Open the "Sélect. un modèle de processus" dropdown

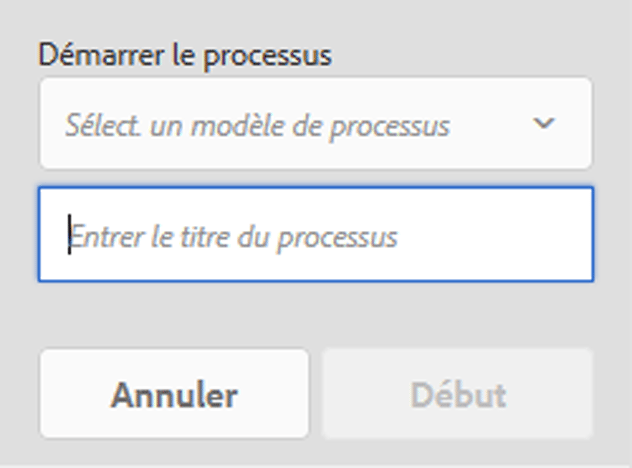pyautogui.click(x=315, y=124)
